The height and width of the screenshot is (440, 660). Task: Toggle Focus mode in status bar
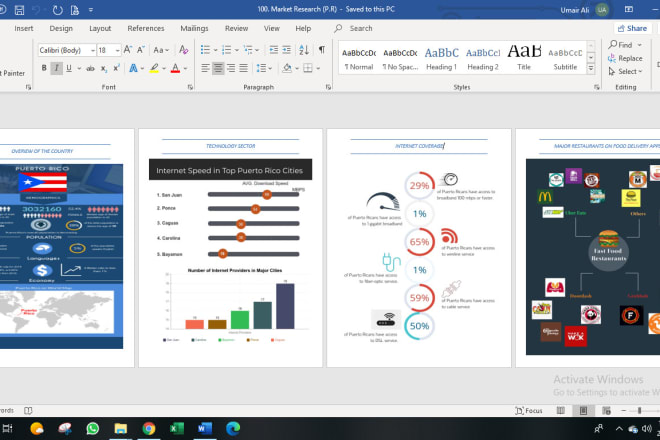(x=529, y=411)
